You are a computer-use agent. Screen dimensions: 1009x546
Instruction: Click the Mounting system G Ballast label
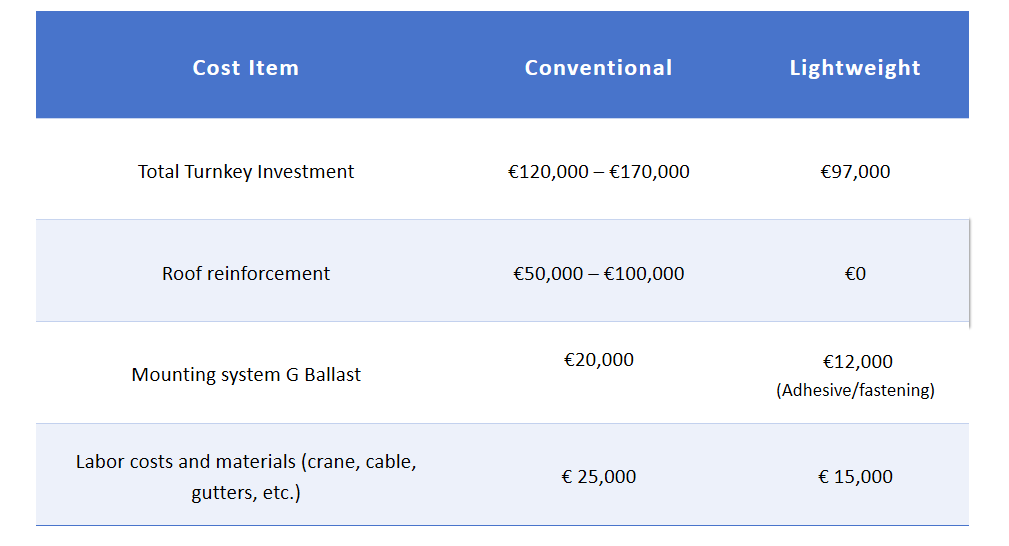pyautogui.click(x=246, y=374)
